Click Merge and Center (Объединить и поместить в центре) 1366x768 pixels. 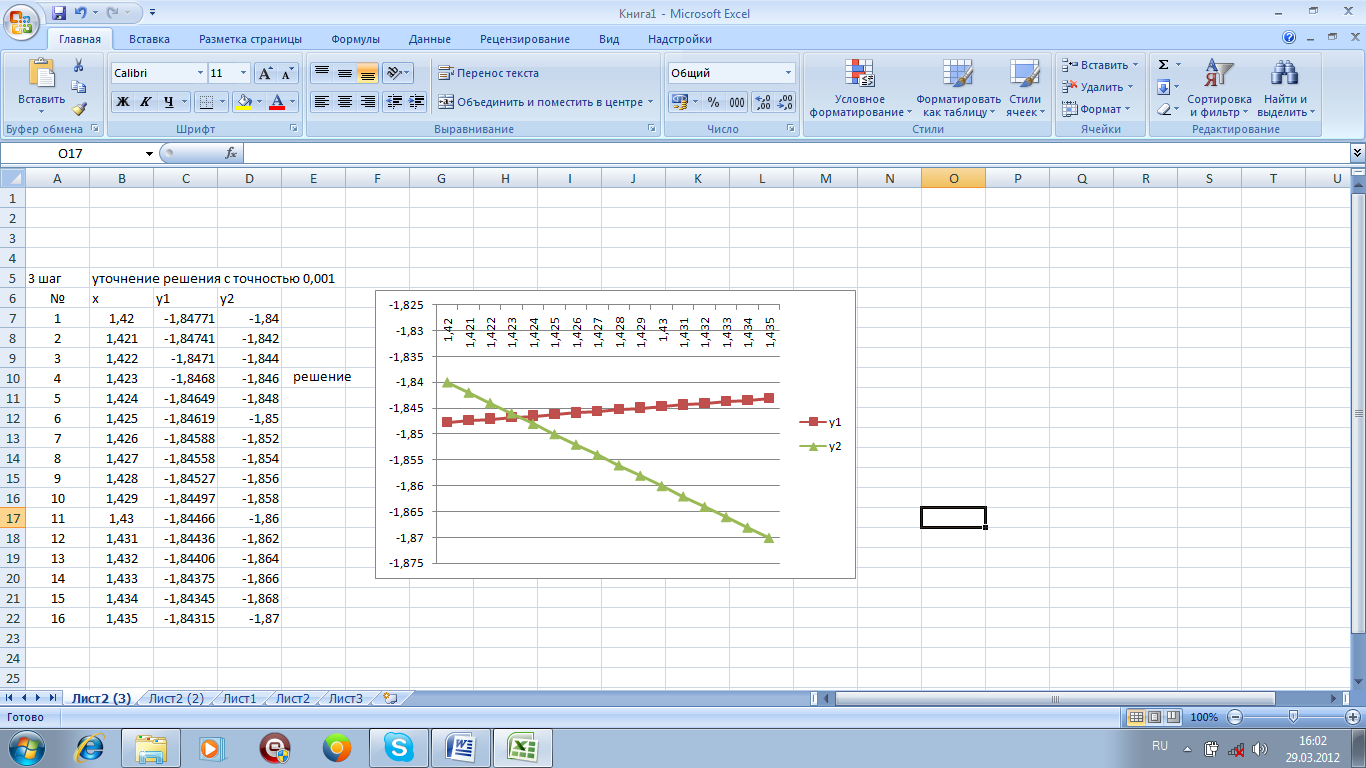click(x=545, y=102)
